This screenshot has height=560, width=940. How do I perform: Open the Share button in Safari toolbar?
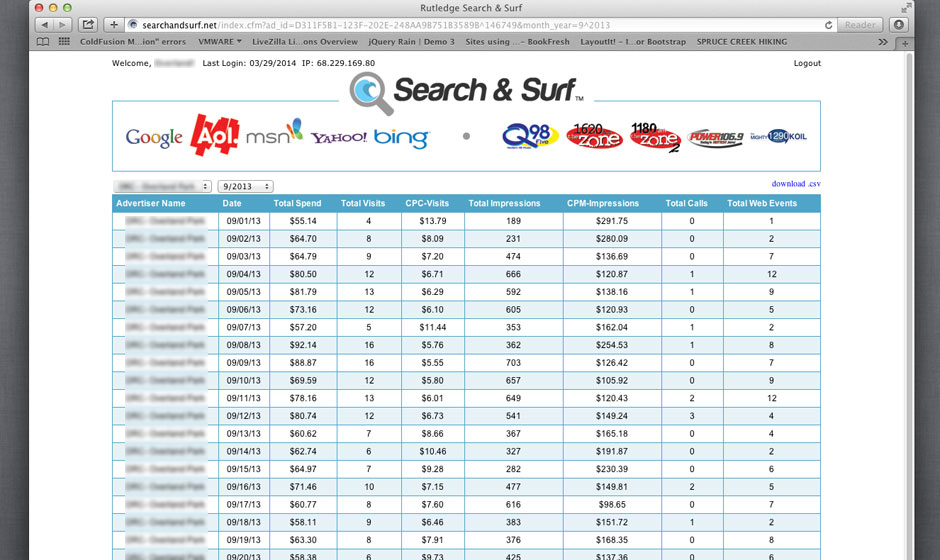(88, 25)
